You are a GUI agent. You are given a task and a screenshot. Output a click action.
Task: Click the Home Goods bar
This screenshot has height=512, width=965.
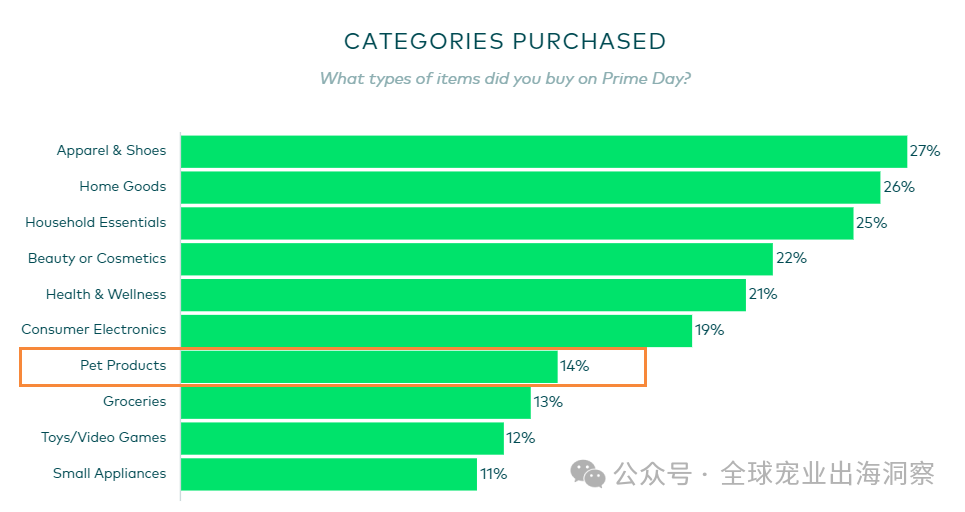[530, 187]
